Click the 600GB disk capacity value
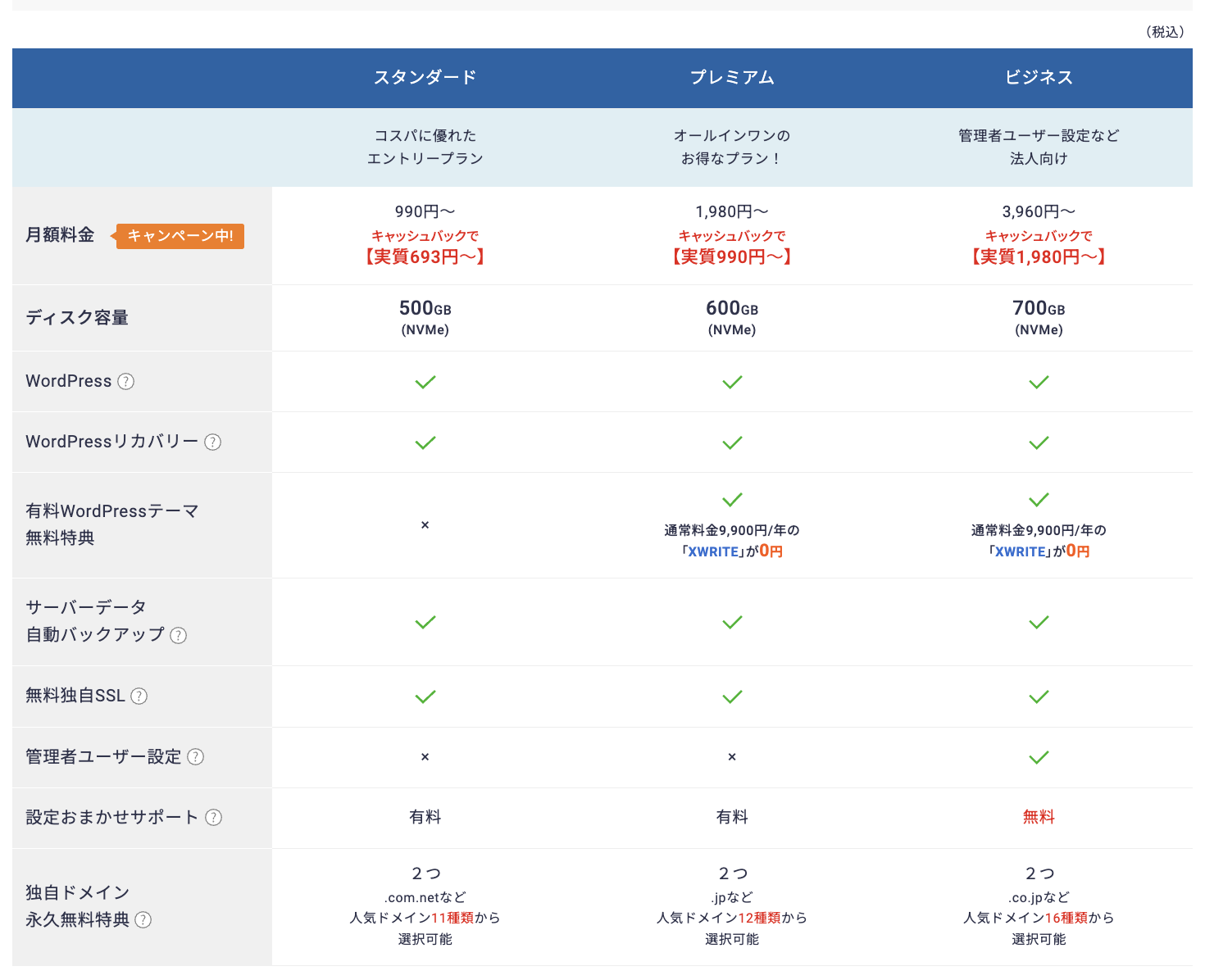This screenshot has height=980, width=1205. (x=732, y=309)
